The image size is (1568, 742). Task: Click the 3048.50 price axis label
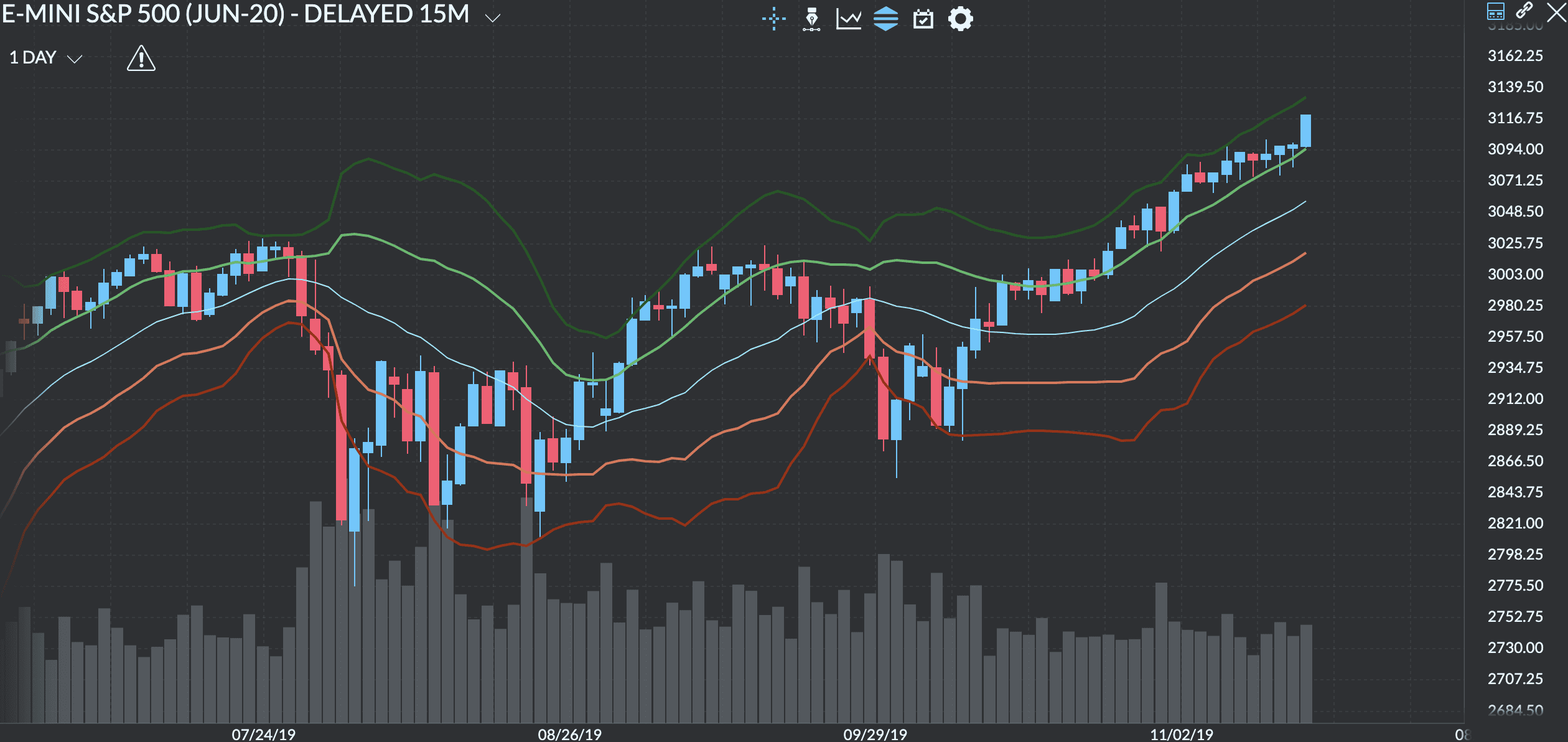tap(1515, 212)
